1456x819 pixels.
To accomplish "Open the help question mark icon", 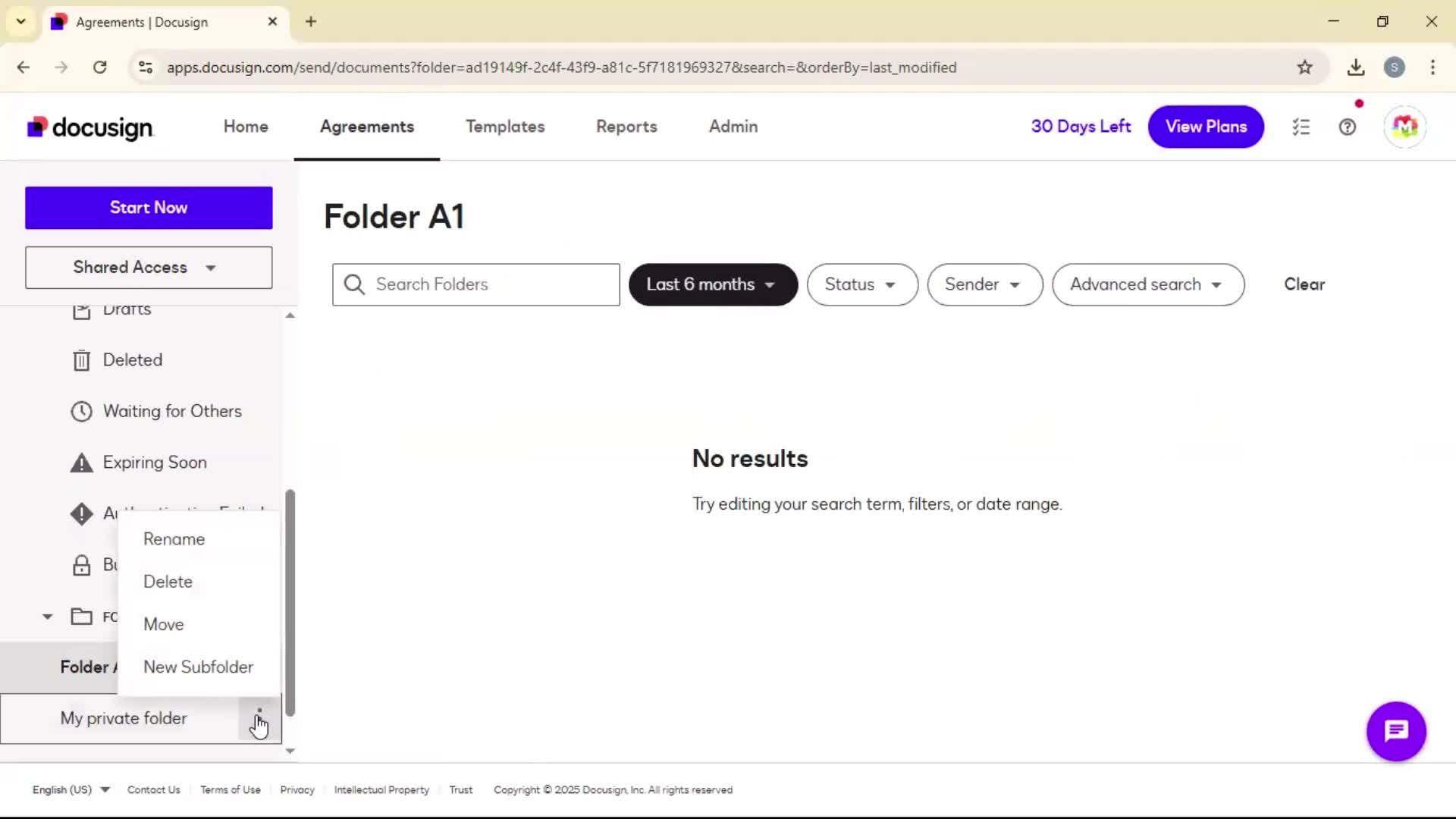I will 1348,127.
